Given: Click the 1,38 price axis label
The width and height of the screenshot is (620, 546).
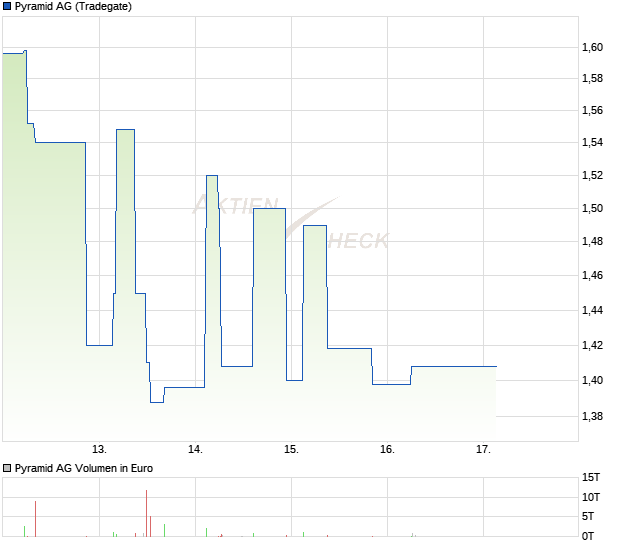Looking at the screenshot, I should click(x=592, y=416).
